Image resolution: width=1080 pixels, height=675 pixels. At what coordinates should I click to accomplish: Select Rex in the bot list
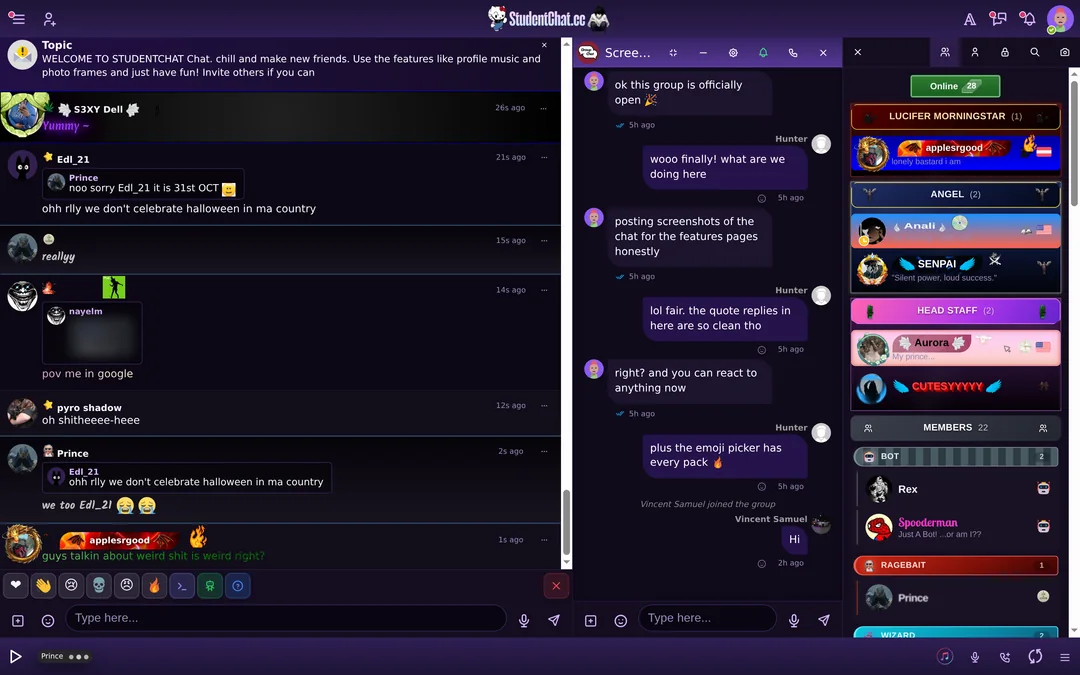coord(957,489)
